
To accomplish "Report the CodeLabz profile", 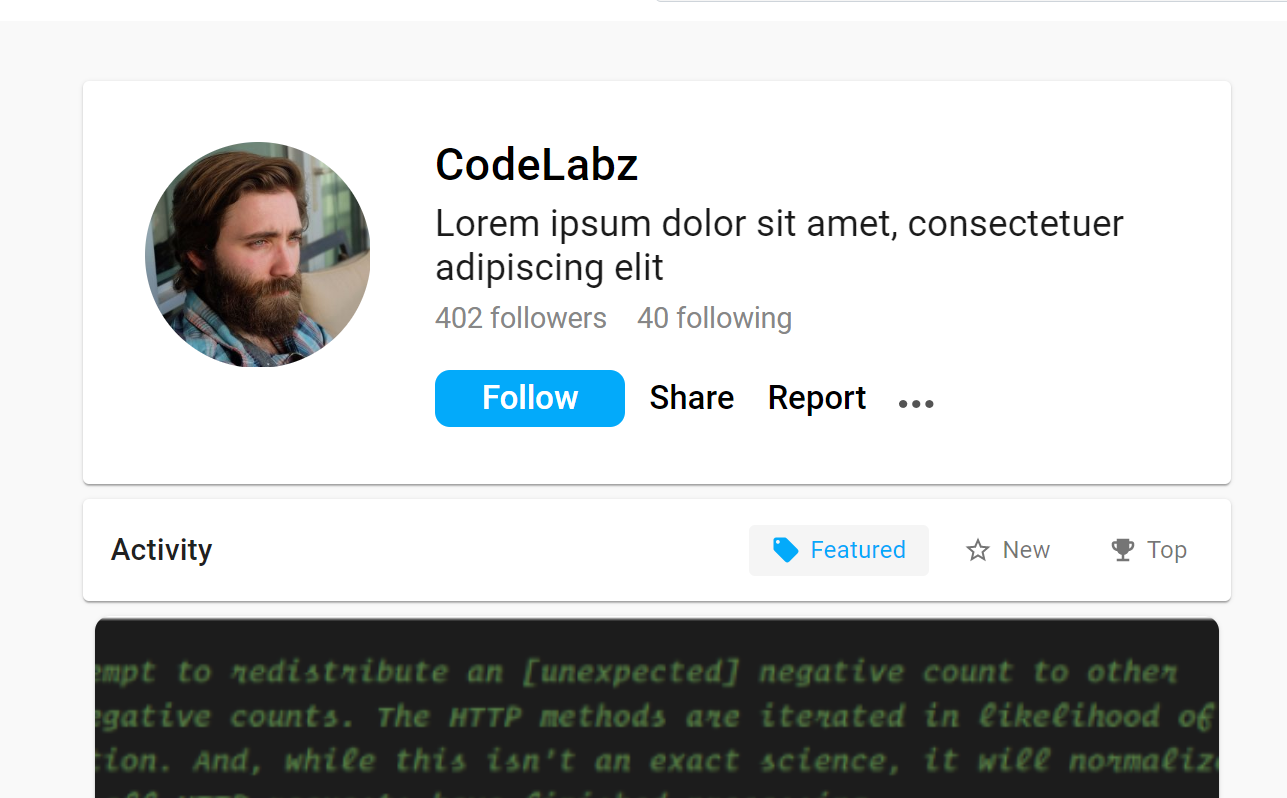I will [x=816, y=398].
